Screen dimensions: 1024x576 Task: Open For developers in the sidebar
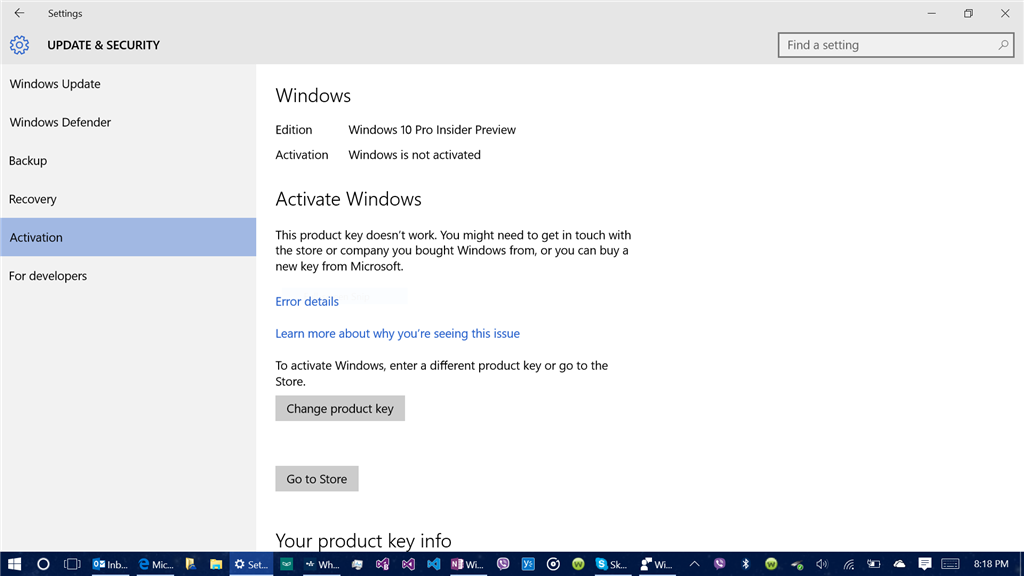(x=128, y=276)
